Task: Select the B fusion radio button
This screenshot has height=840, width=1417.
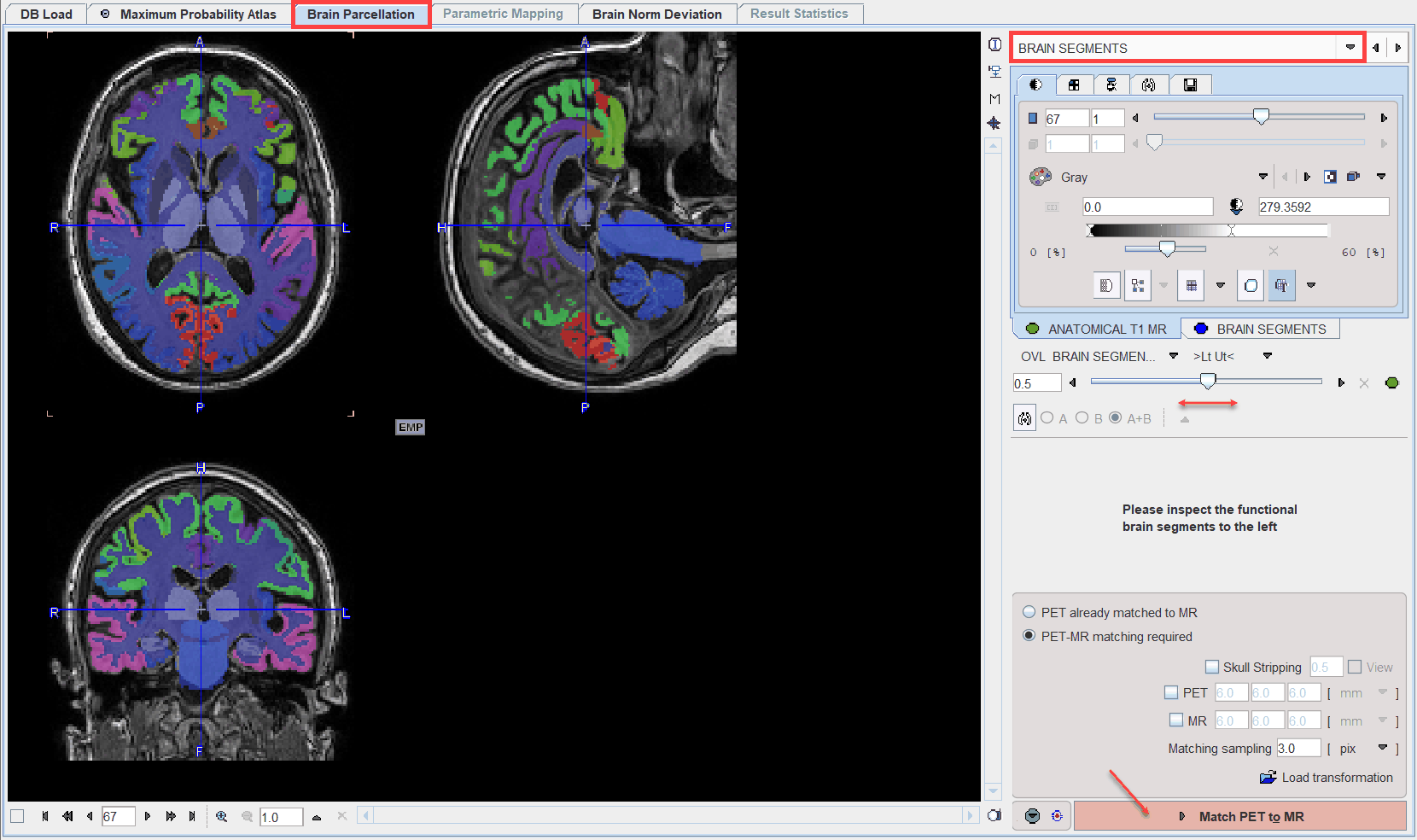Action: [x=1082, y=417]
